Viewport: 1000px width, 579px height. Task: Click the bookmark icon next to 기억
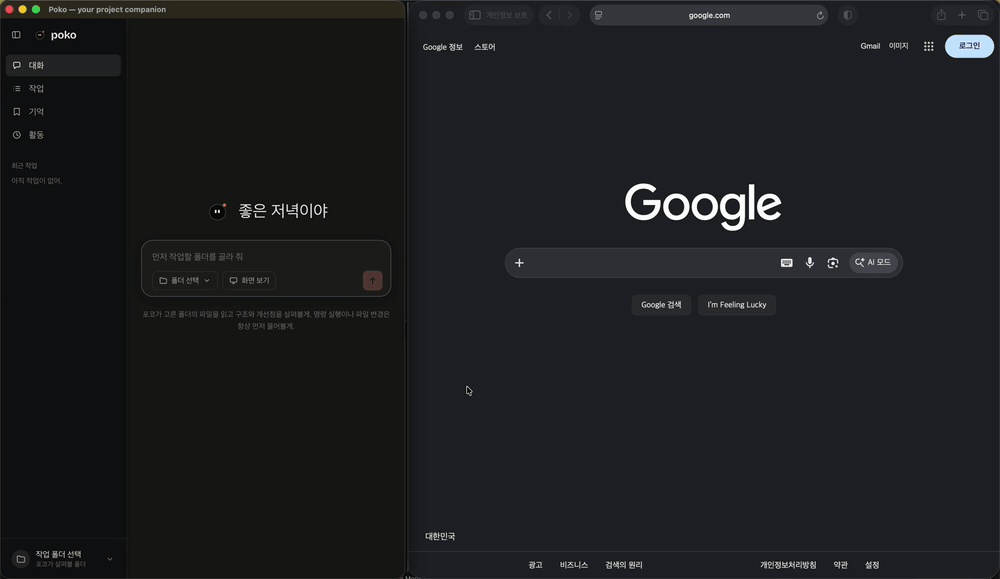[17, 112]
